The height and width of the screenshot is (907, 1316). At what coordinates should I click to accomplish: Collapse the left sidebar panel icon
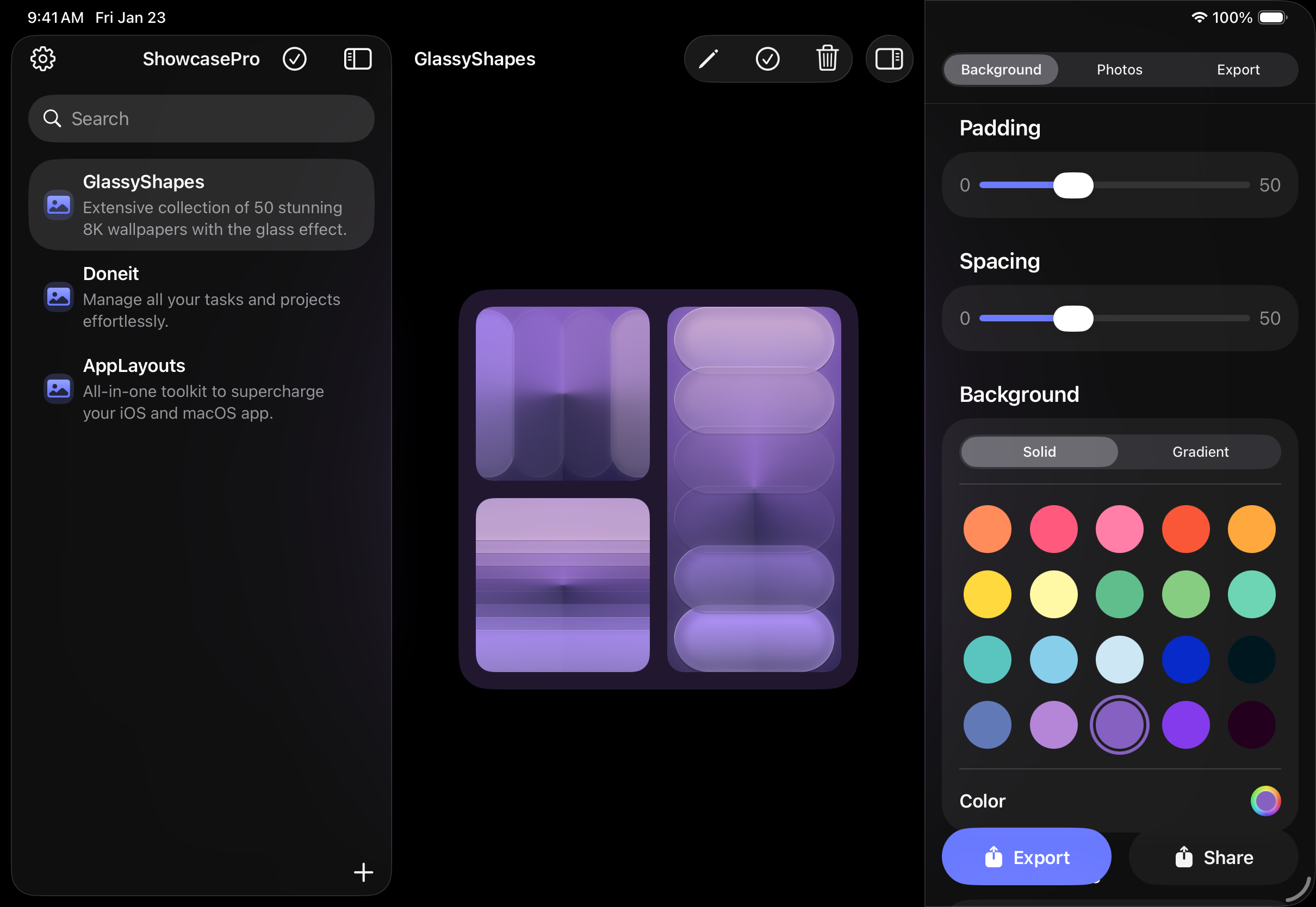pyautogui.click(x=357, y=59)
